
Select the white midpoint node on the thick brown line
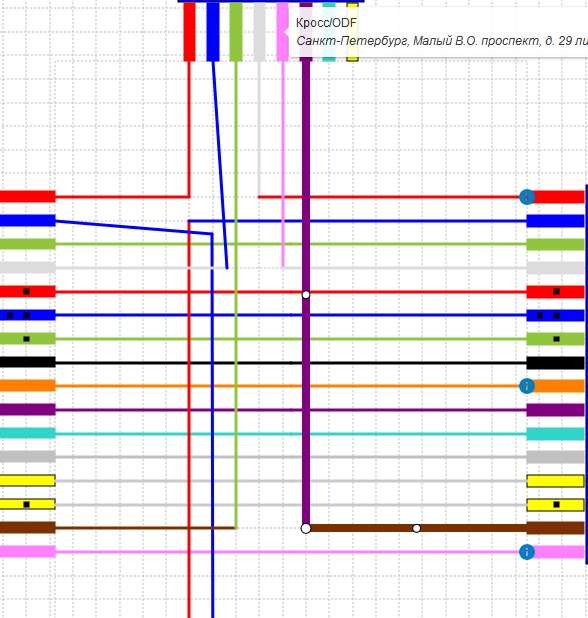point(416,528)
